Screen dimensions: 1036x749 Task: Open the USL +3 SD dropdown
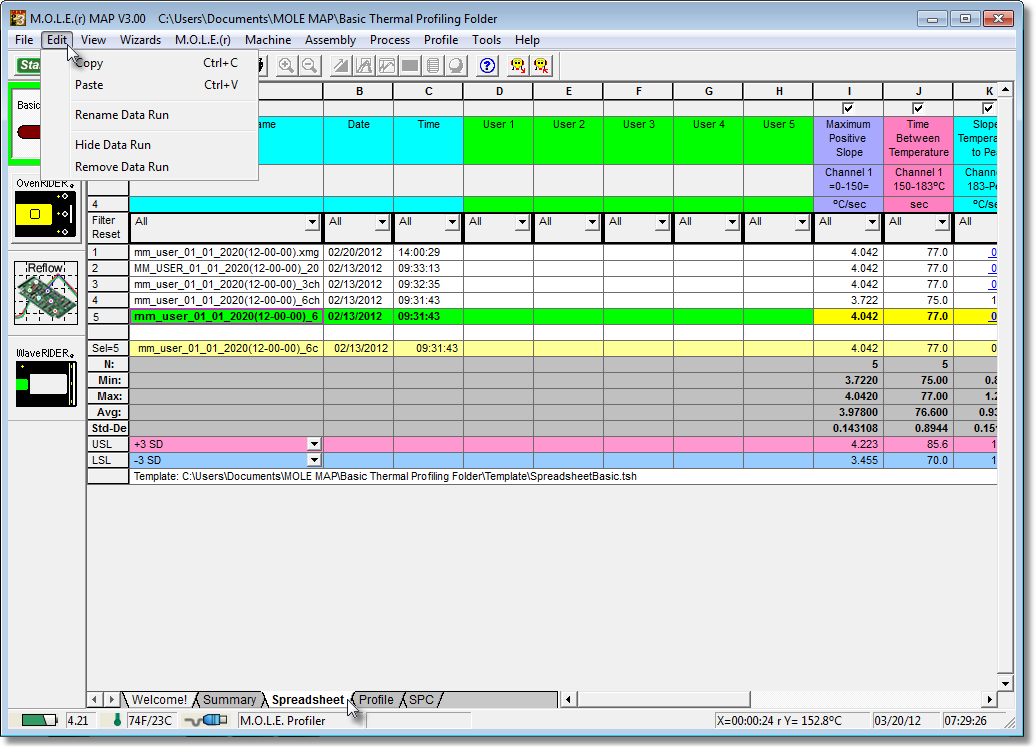pyautogui.click(x=314, y=445)
